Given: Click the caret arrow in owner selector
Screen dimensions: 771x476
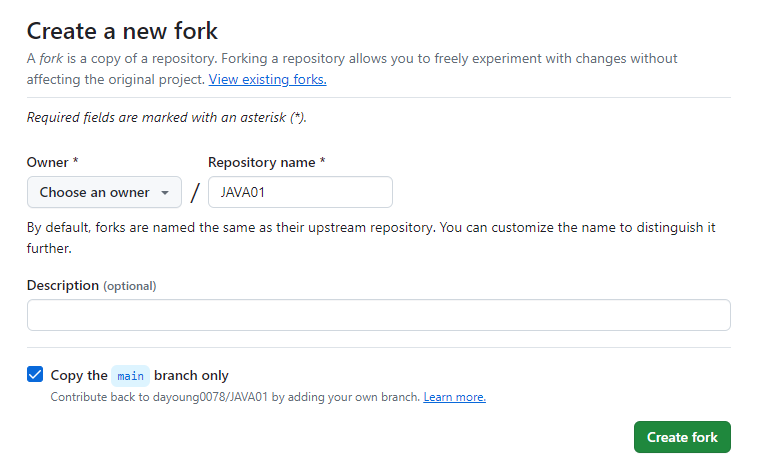Looking at the screenshot, I should pyautogui.click(x=165, y=192).
